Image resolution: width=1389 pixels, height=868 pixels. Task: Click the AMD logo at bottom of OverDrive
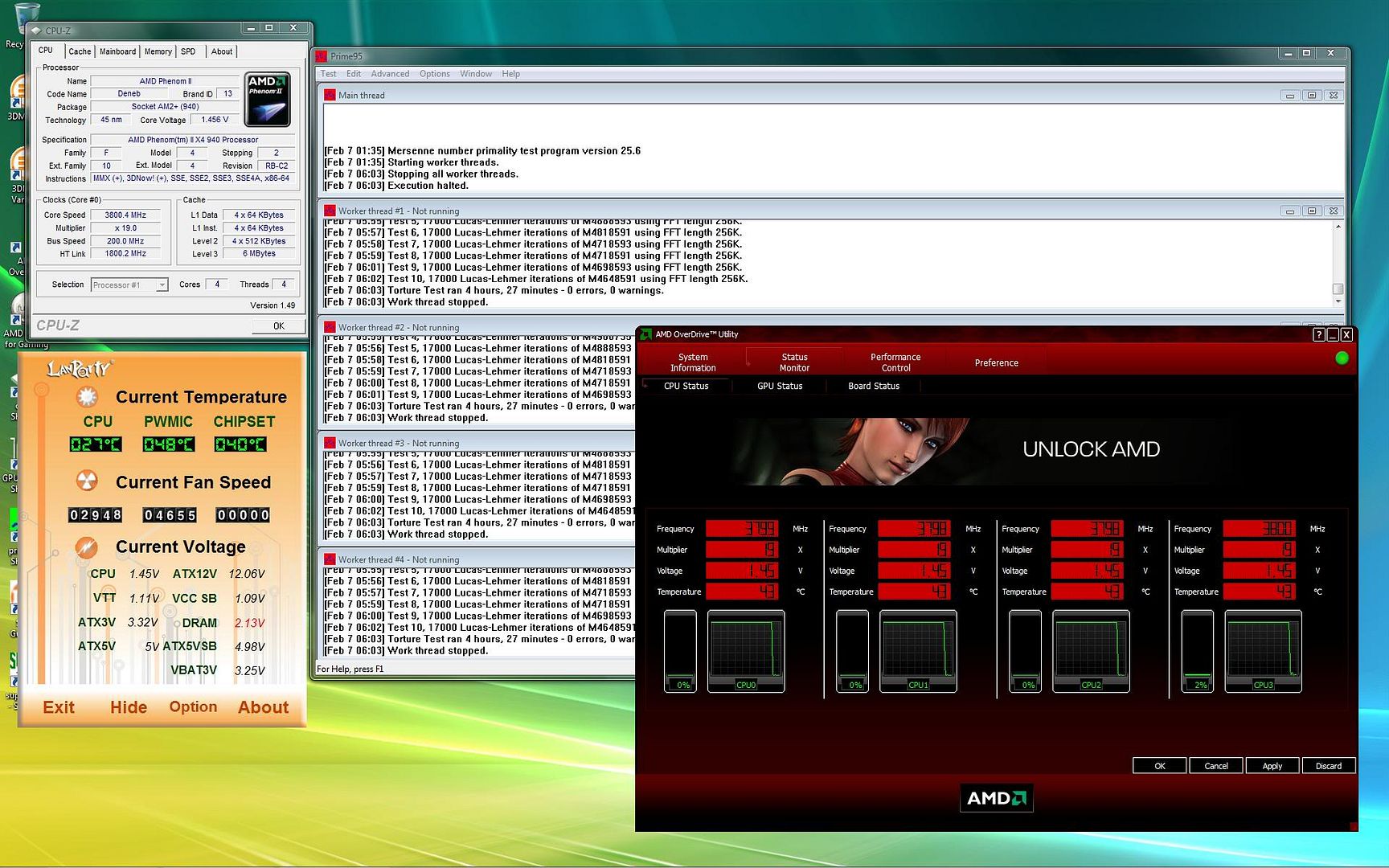coord(997,798)
